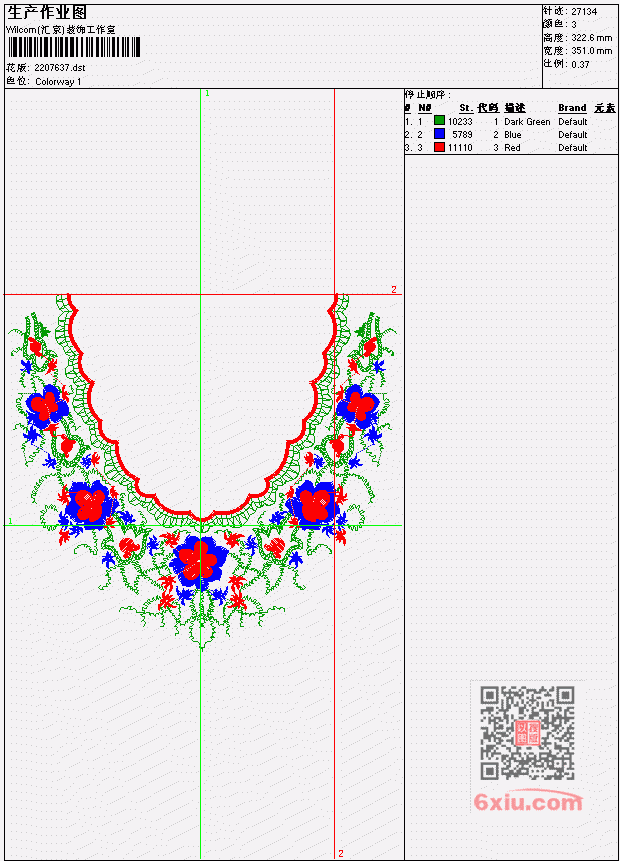
Task: Select the scale value '0.37'
Action: click(x=580, y=64)
